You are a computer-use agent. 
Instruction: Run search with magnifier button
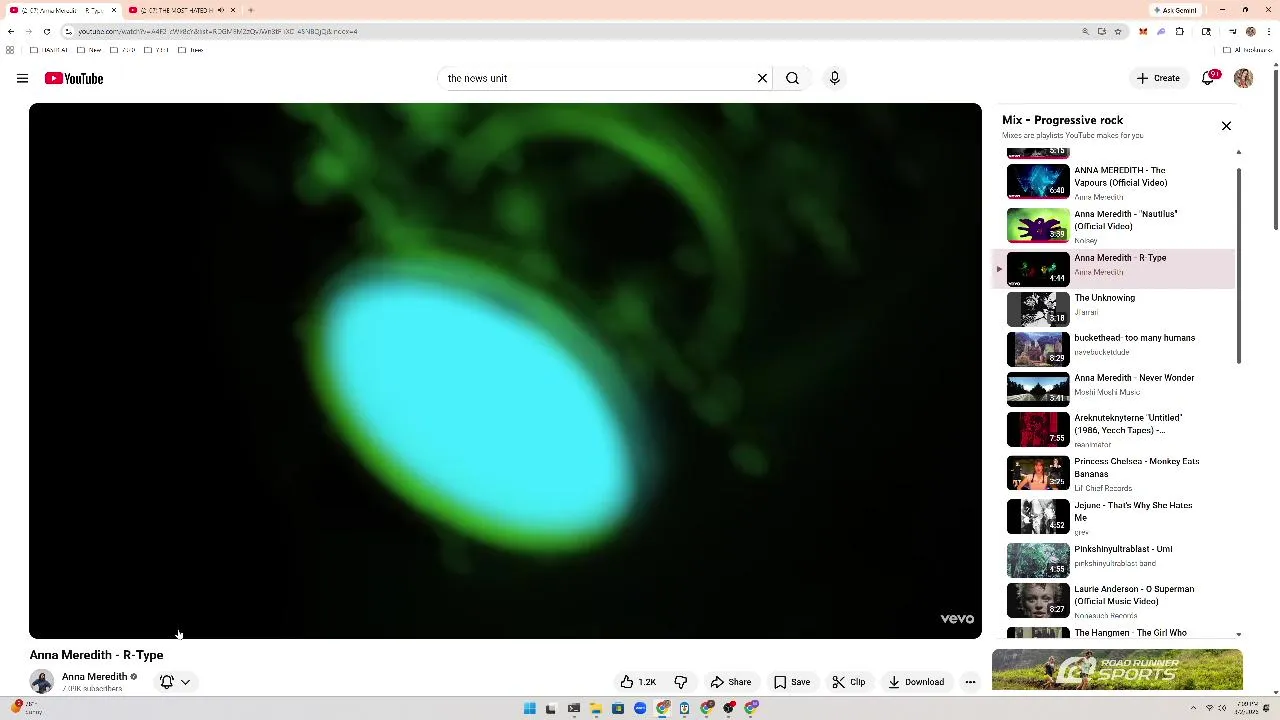tap(792, 78)
